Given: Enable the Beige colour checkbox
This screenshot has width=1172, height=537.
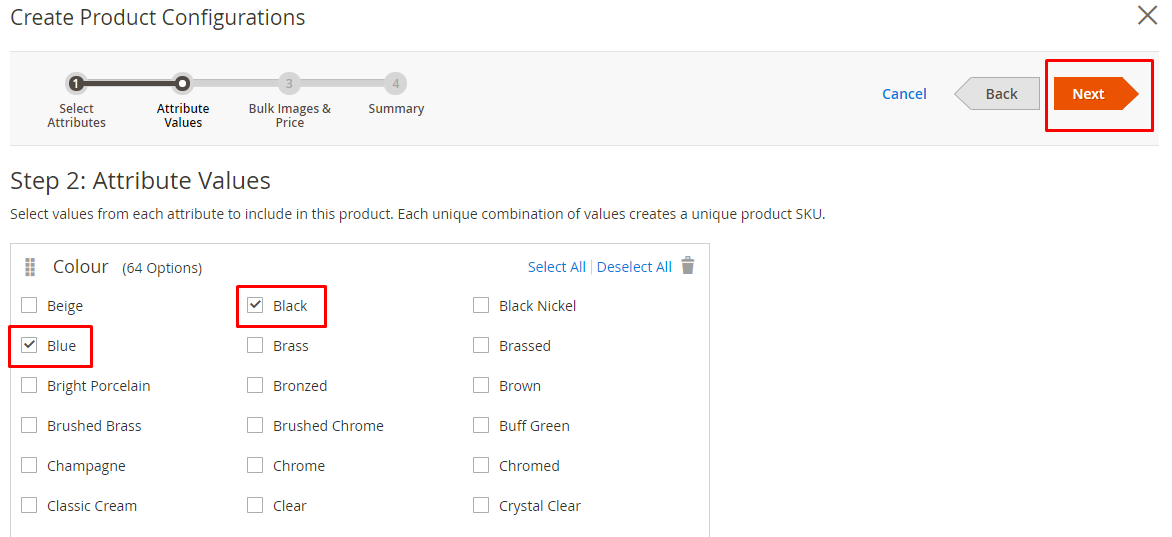Looking at the screenshot, I should point(30,305).
